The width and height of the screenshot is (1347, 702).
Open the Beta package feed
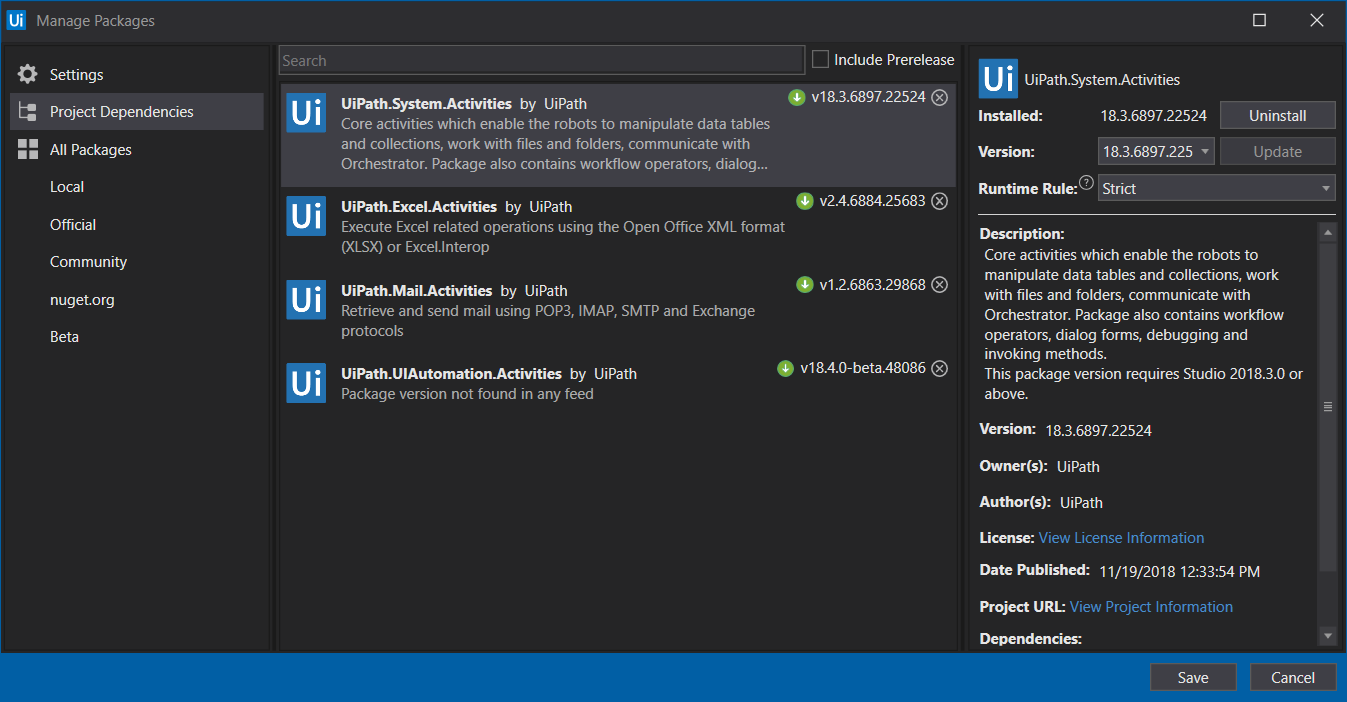64,337
